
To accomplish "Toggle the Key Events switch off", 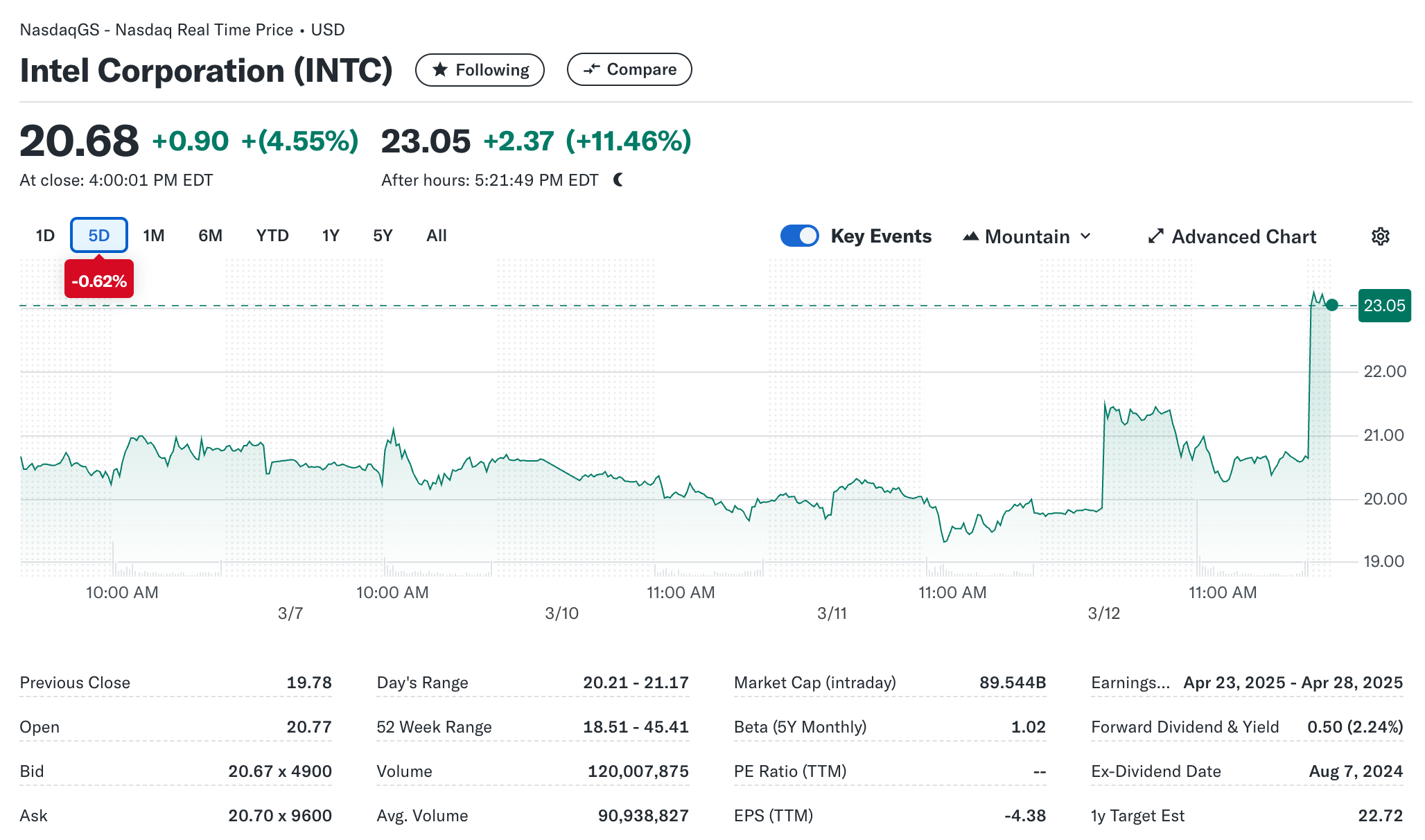I will click(x=799, y=236).
